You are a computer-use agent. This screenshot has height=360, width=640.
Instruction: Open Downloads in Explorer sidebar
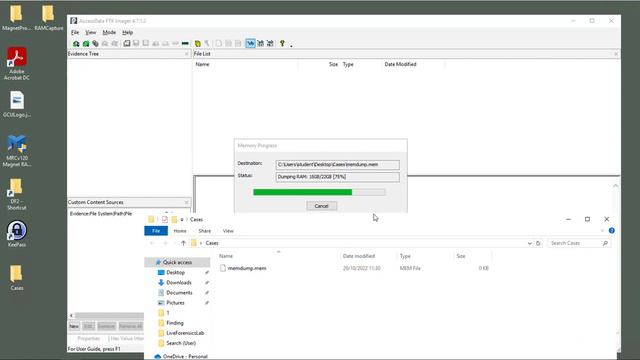tap(179, 282)
